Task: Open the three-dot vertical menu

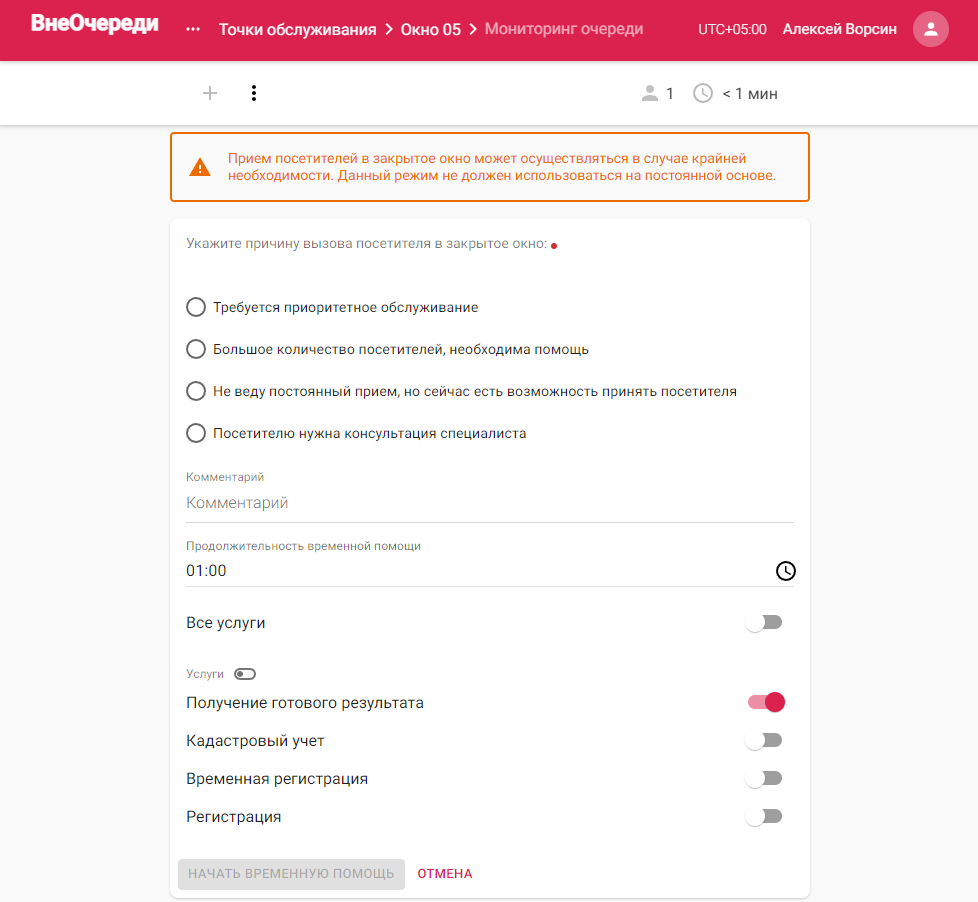Action: (253, 94)
